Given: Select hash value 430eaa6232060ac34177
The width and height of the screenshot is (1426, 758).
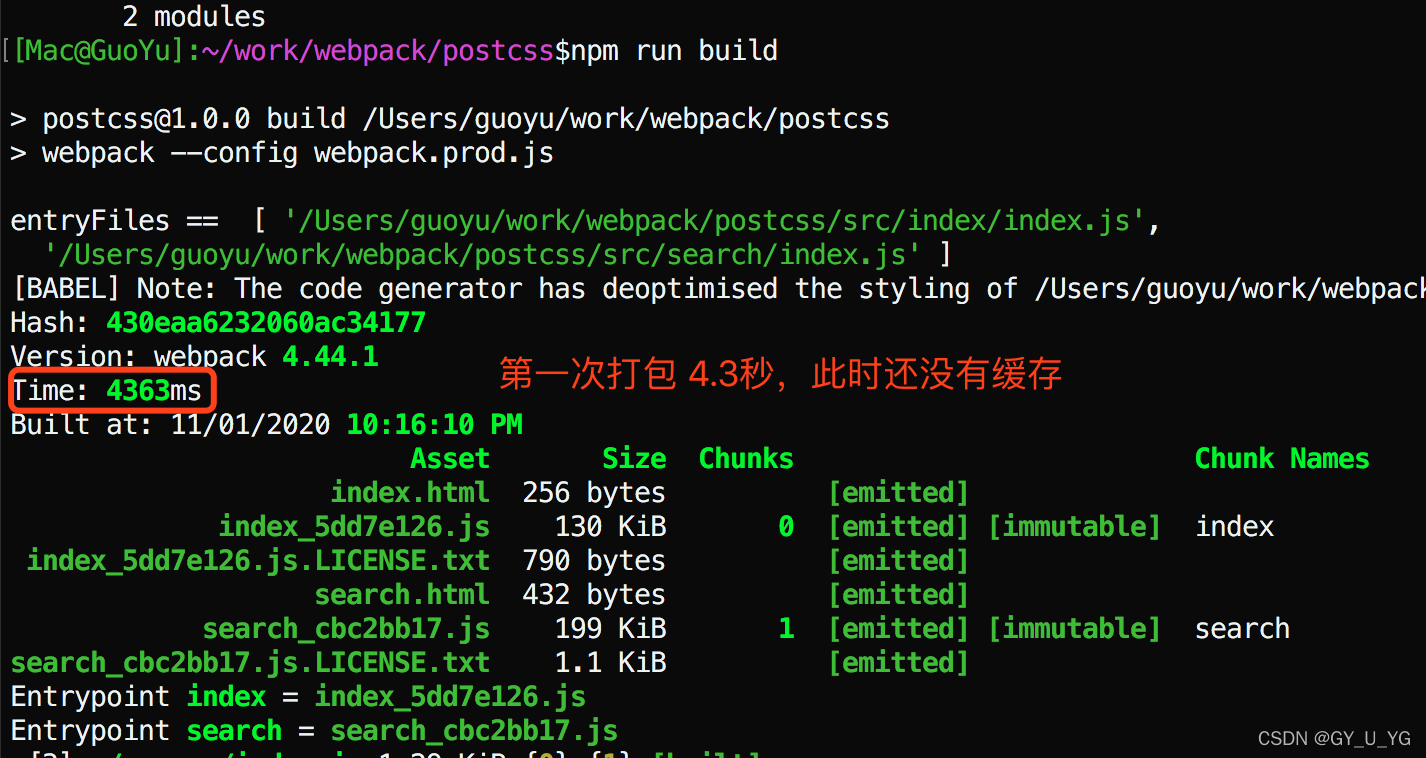Looking at the screenshot, I should 266,323.
